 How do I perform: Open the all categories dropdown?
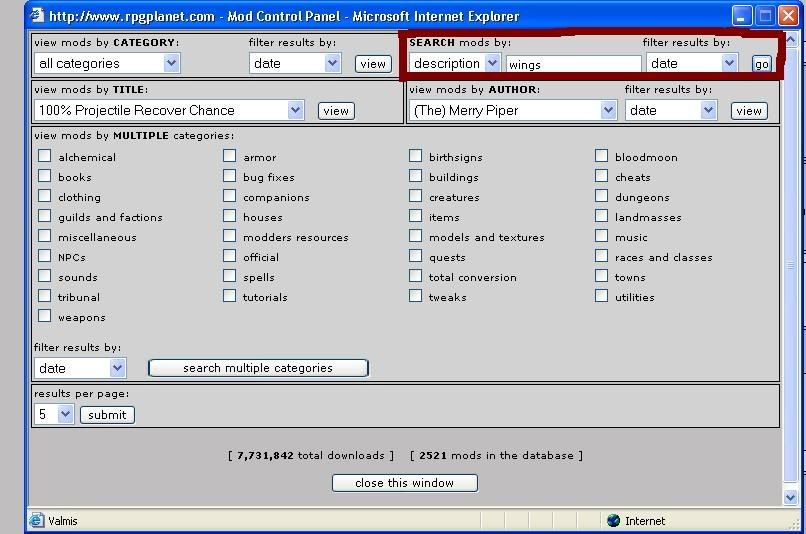[x=107, y=63]
